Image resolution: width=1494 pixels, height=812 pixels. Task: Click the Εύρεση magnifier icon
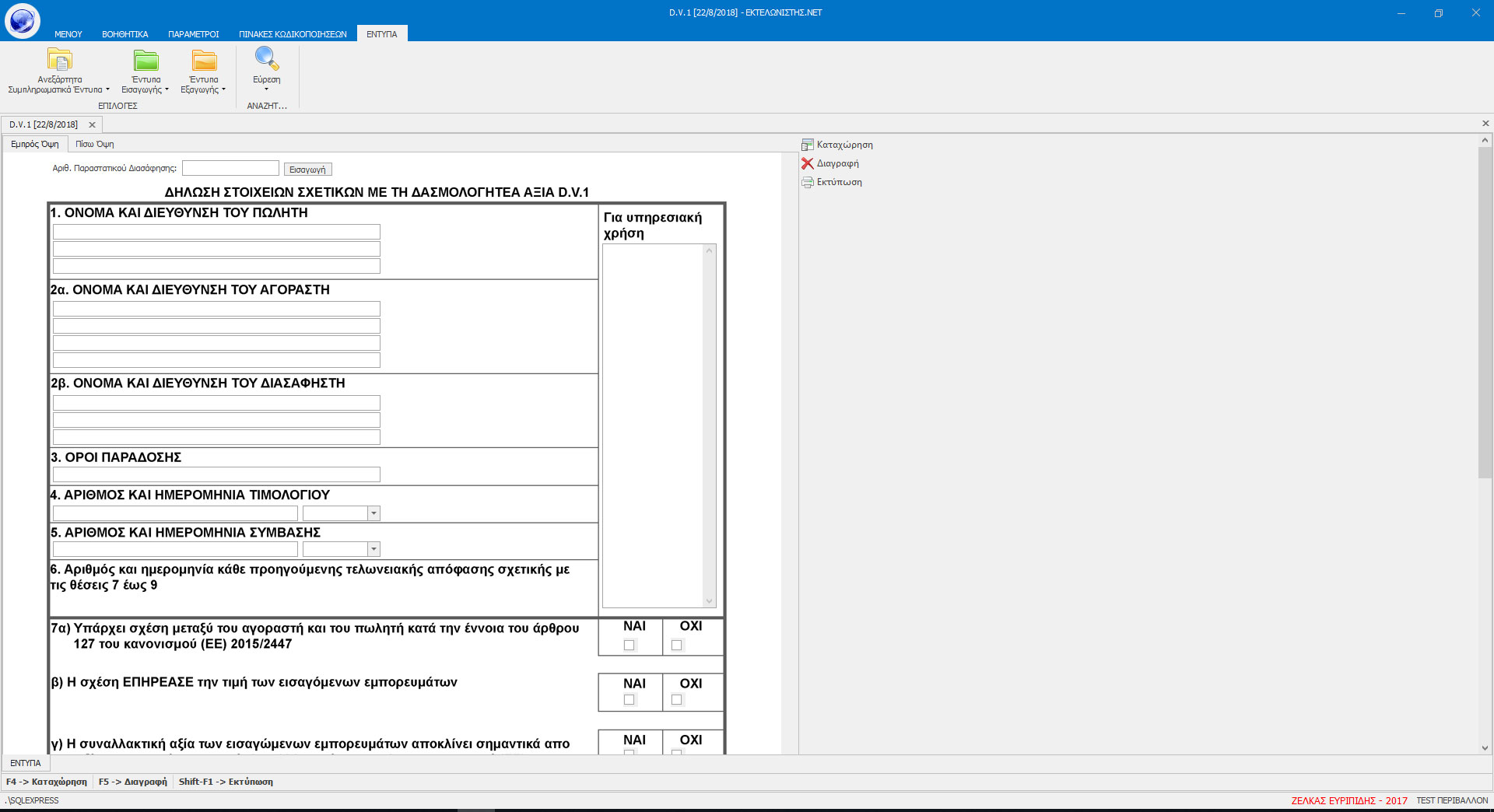(266, 59)
